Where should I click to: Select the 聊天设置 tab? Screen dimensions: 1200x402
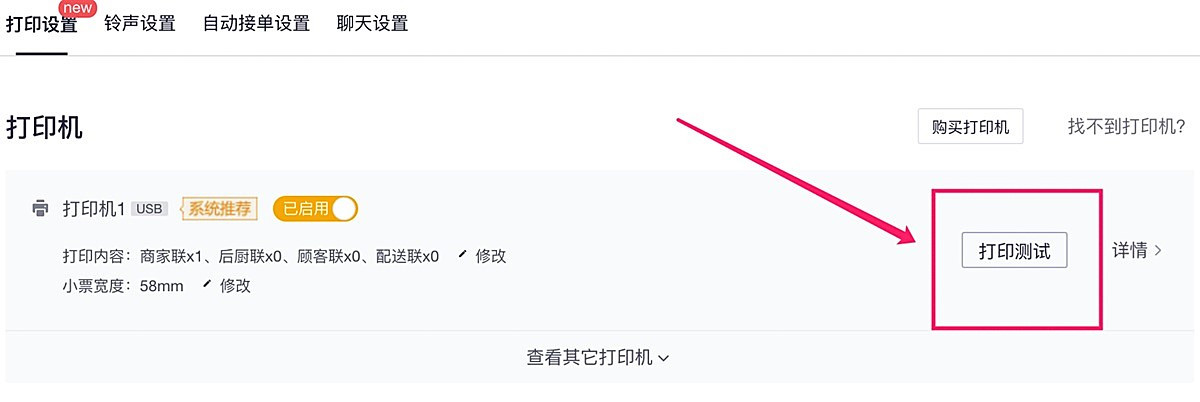point(373,23)
